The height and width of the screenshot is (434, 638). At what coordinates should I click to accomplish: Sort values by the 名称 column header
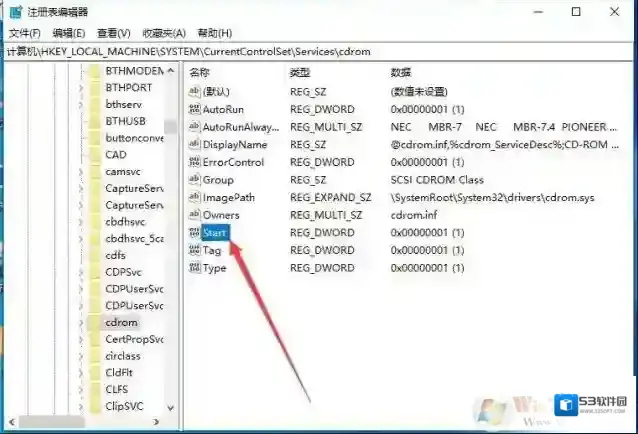click(201, 73)
